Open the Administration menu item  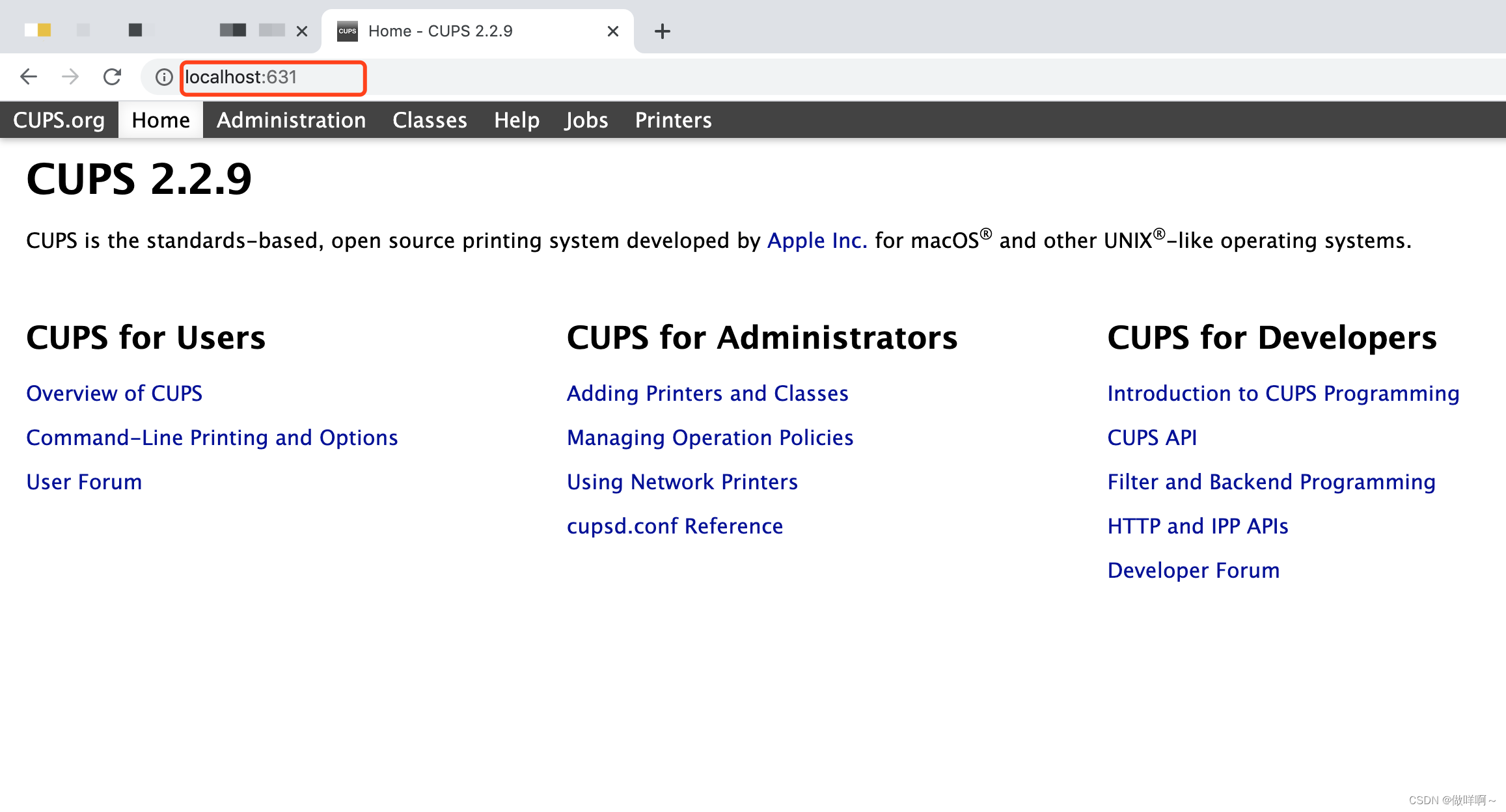tap(291, 120)
